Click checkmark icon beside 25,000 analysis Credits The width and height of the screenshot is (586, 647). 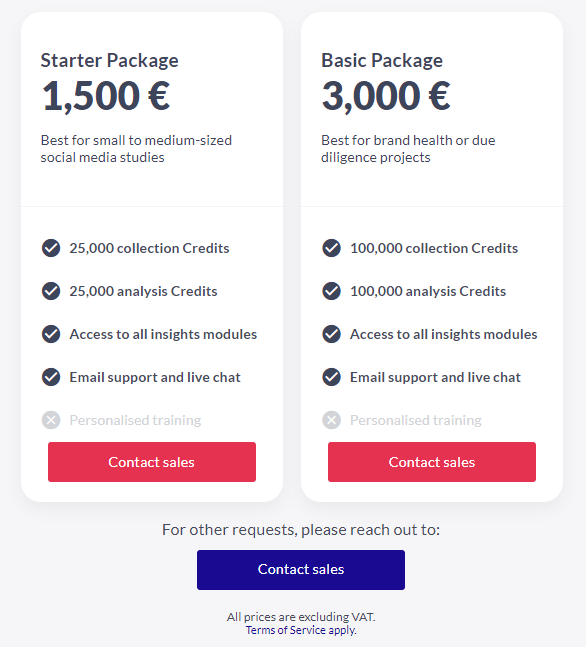pyautogui.click(x=51, y=291)
